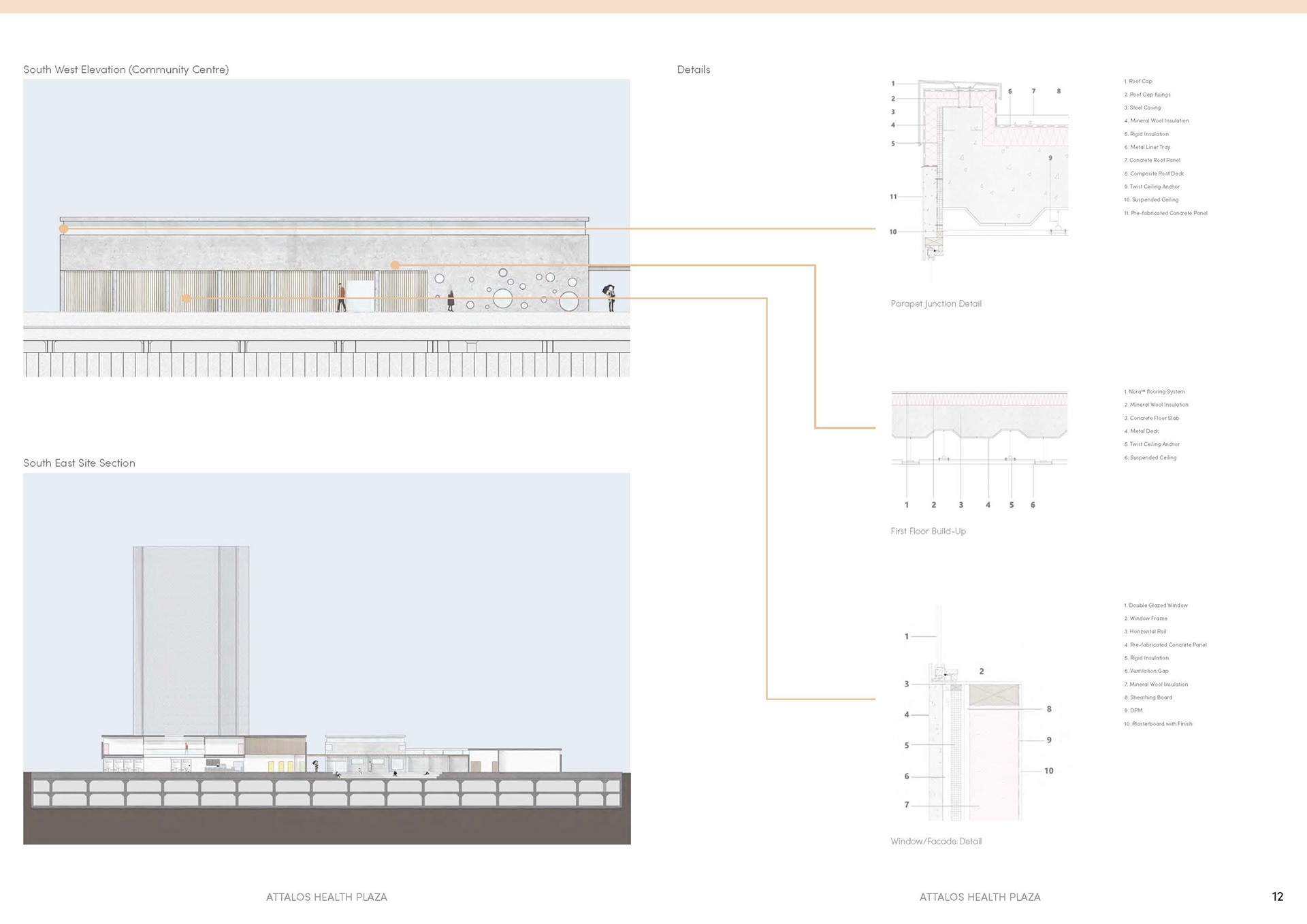This screenshot has height=924, width=1307.
Task: Click the 'Window/Facade Detail' caption
Action: point(935,842)
